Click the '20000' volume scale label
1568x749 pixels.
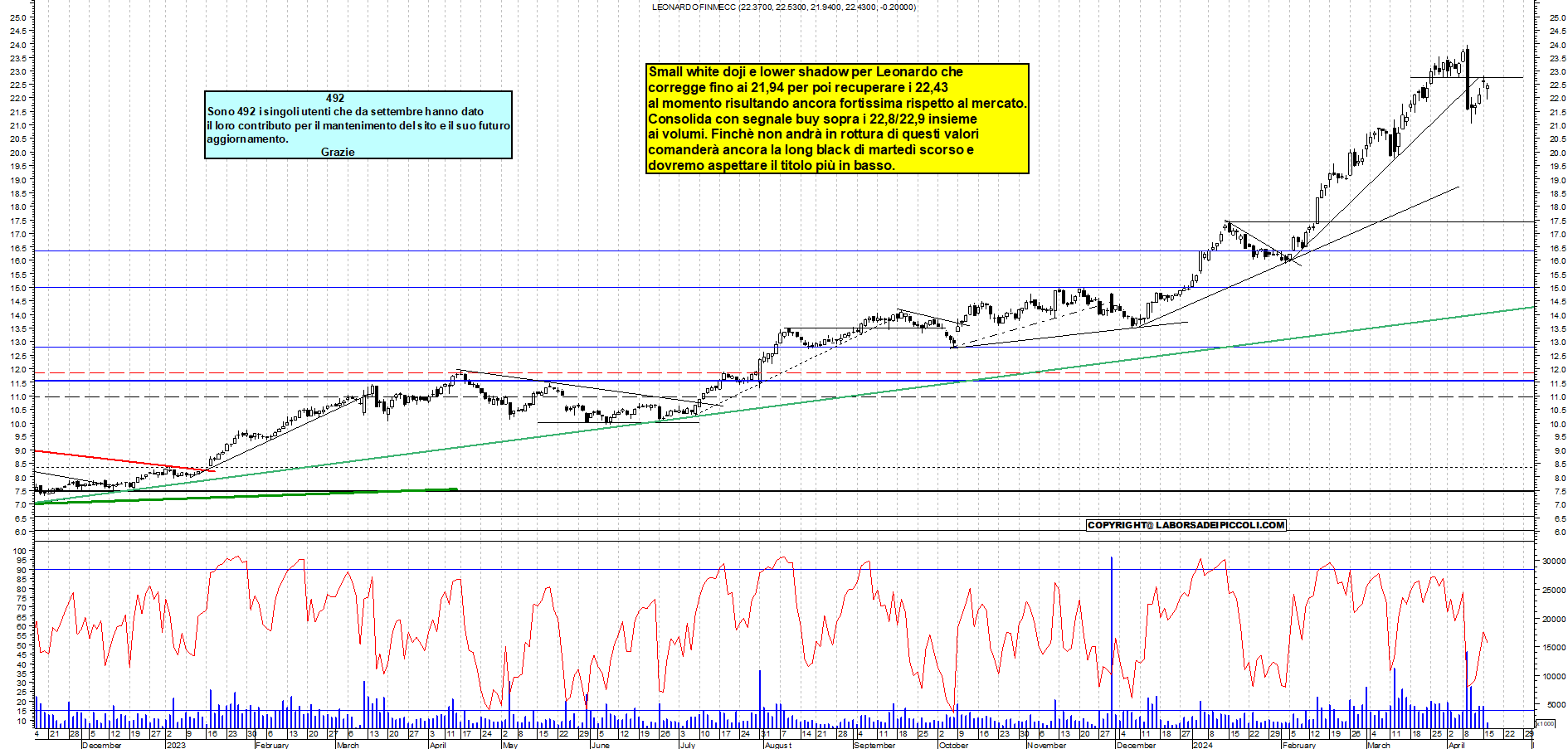[x=1554, y=620]
